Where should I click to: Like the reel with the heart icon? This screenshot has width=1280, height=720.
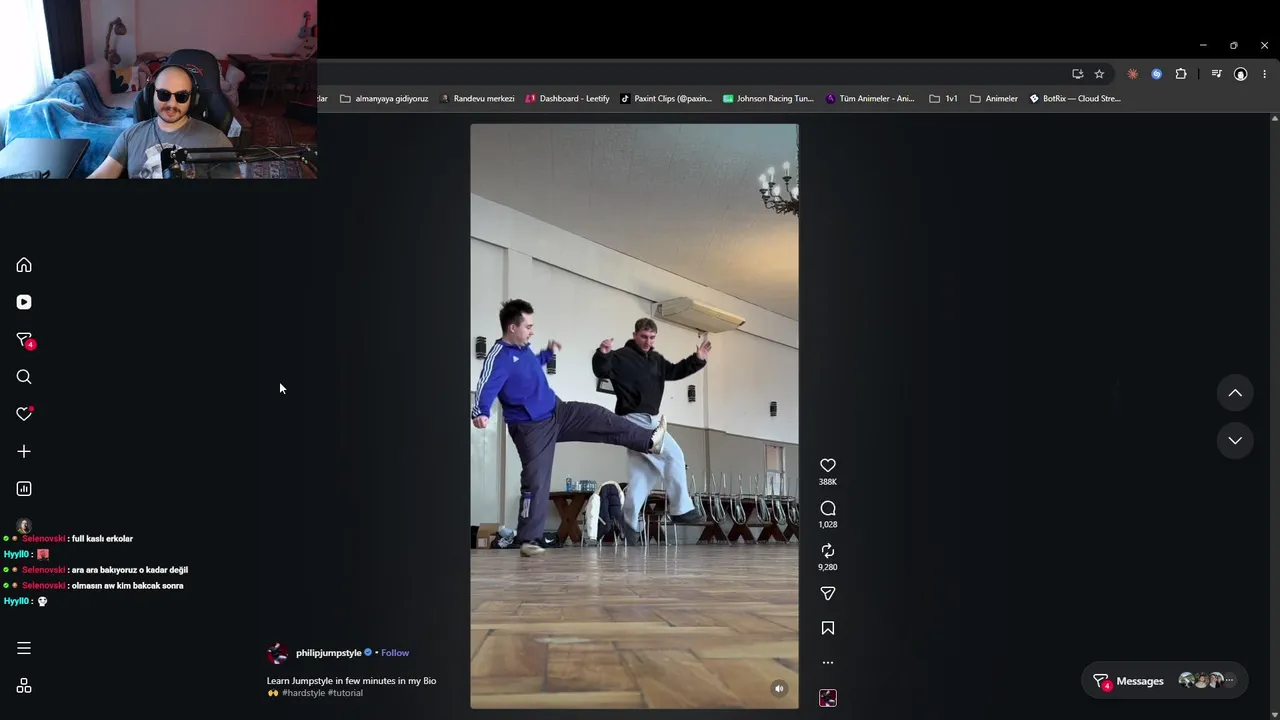828,465
